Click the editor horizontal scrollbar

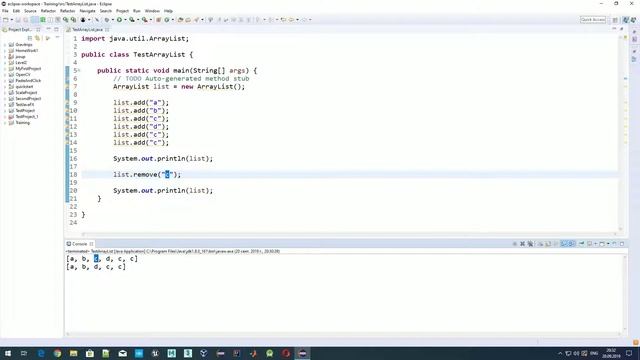point(349,234)
